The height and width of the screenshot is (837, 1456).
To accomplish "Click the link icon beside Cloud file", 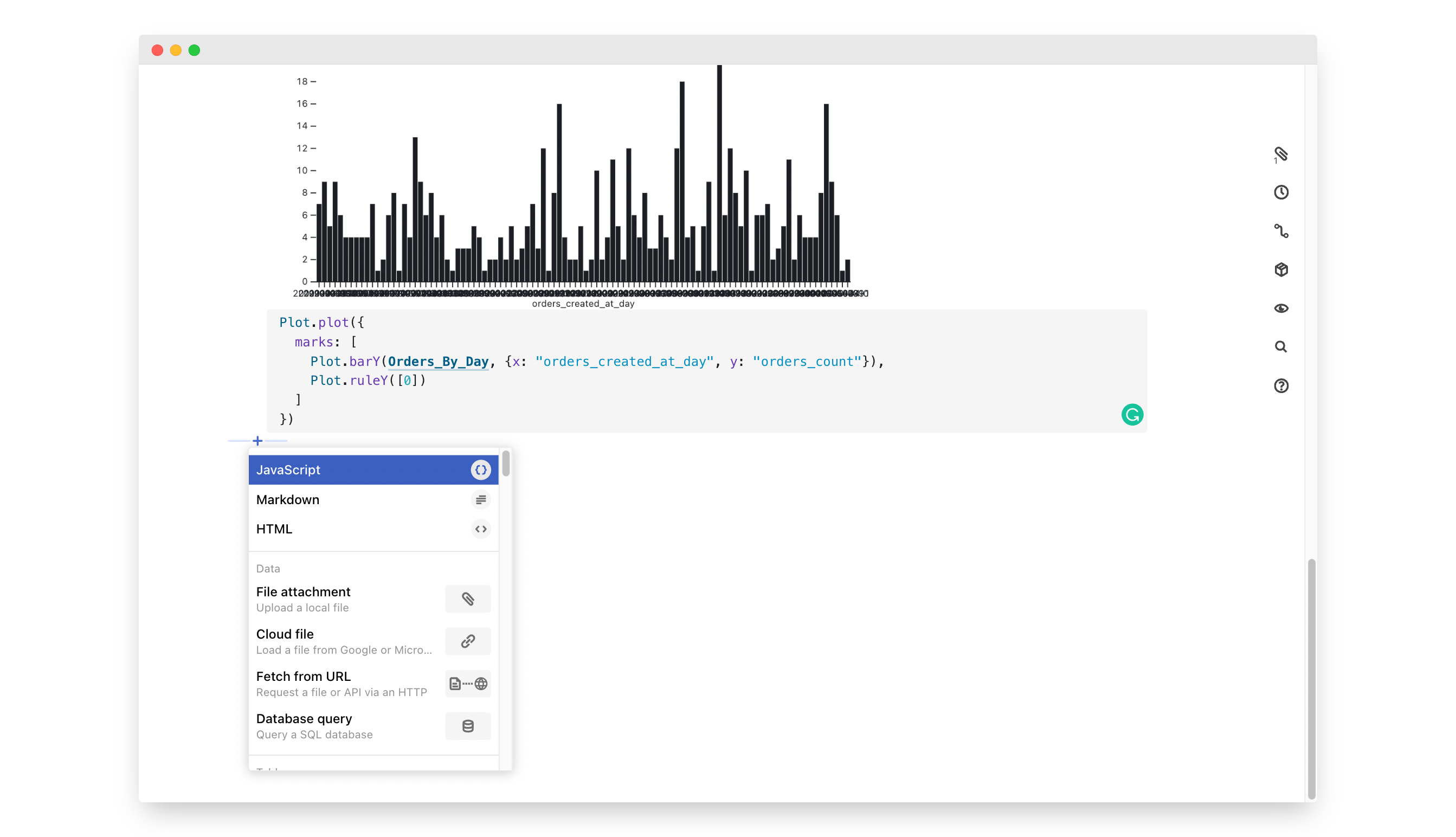I will click(x=467, y=641).
